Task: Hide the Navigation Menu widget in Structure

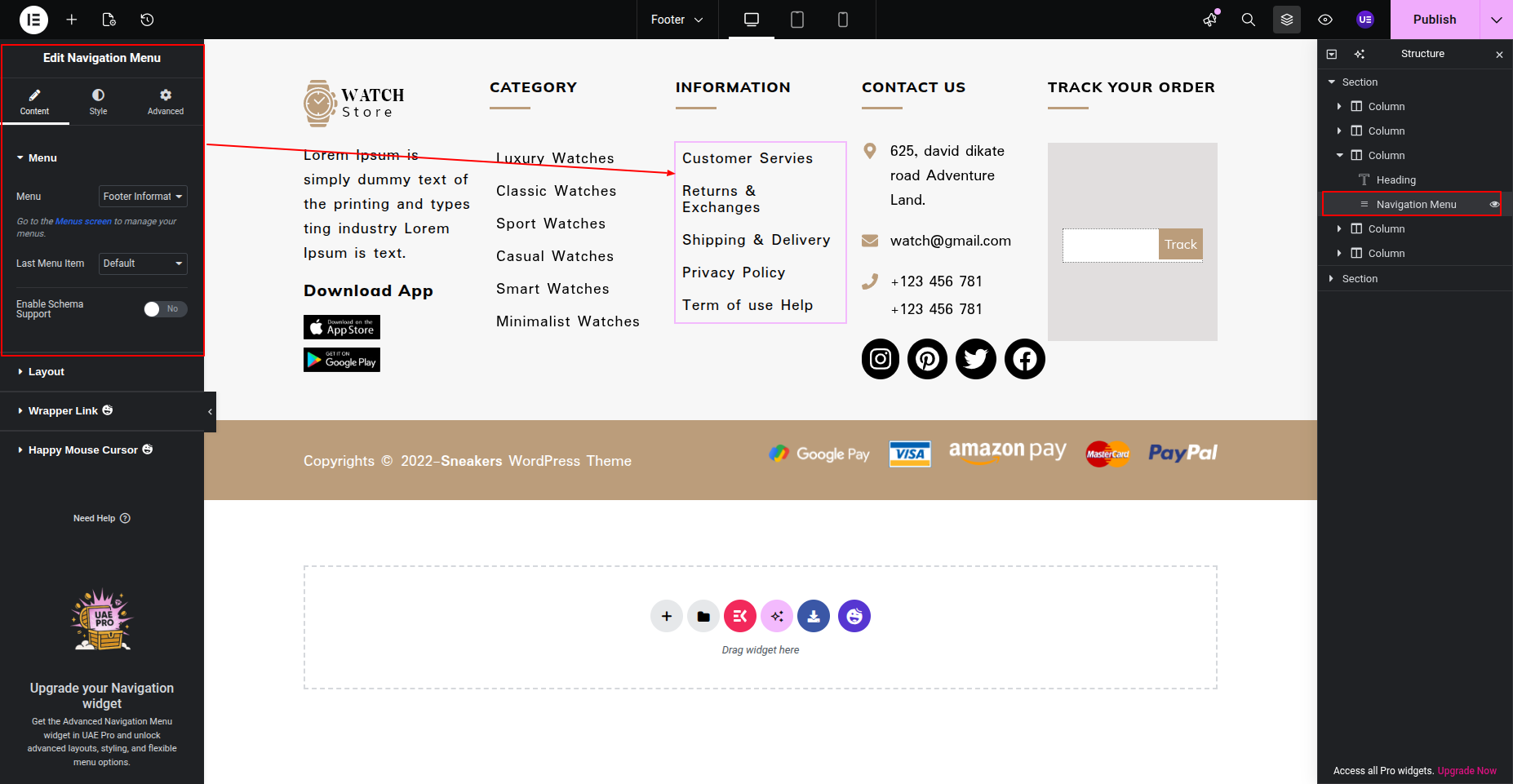Action: pyautogui.click(x=1494, y=205)
